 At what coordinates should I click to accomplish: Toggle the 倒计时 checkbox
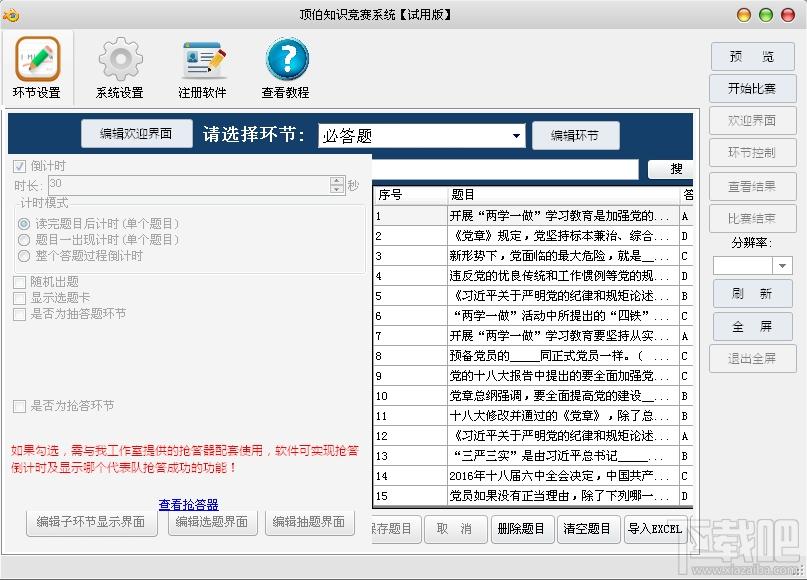[x=20, y=166]
